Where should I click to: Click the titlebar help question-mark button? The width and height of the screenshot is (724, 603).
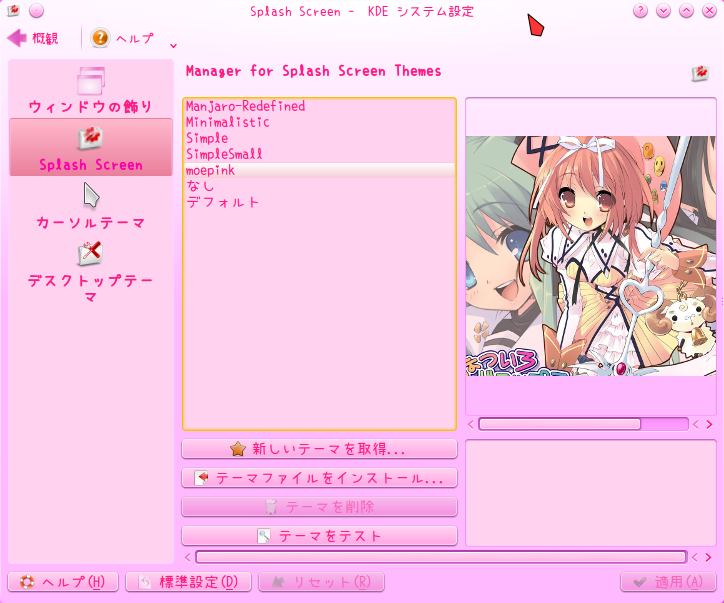tap(640, 11)
